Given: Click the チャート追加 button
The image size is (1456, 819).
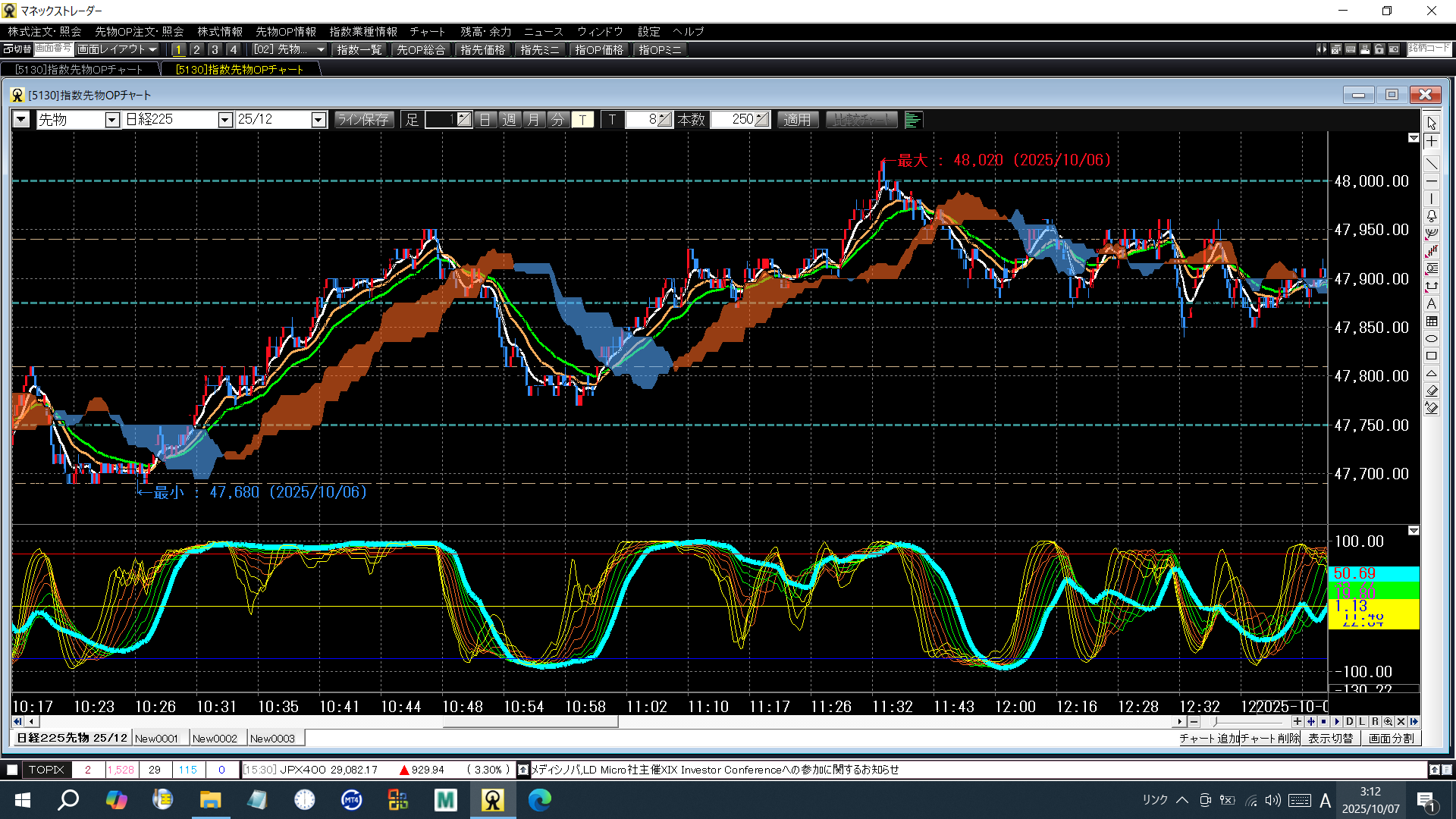Looking at the screenshot, I should pyautogui.click(x=1209, y=739).
